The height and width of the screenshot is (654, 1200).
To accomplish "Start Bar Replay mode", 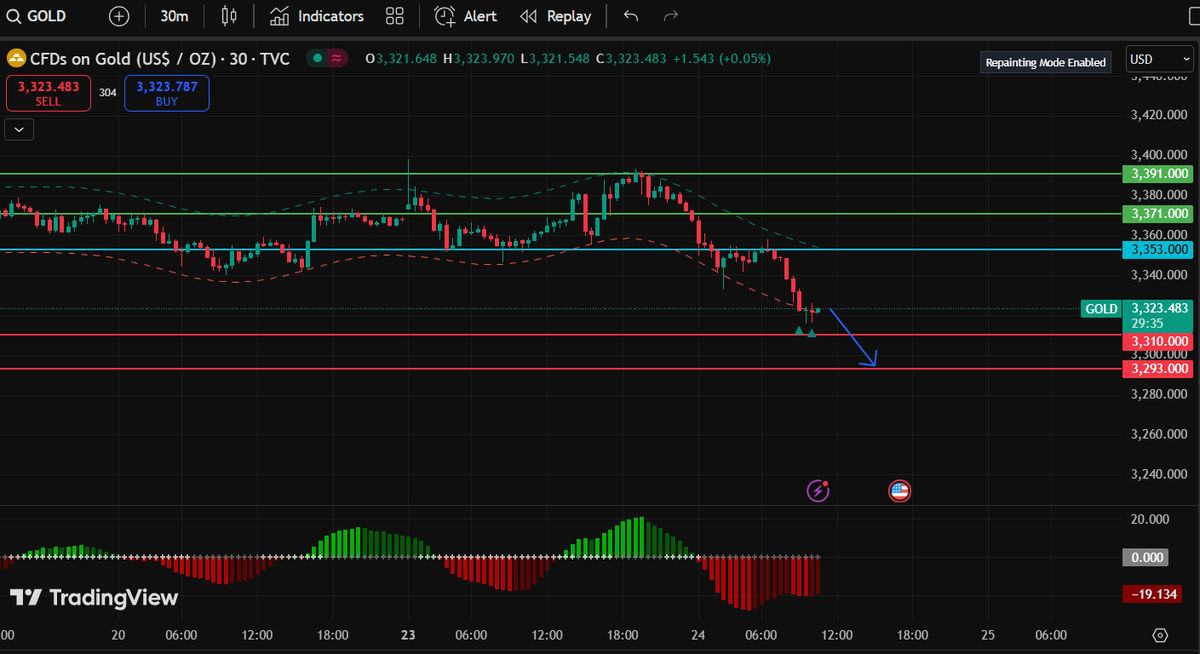I will click(556, 16).
